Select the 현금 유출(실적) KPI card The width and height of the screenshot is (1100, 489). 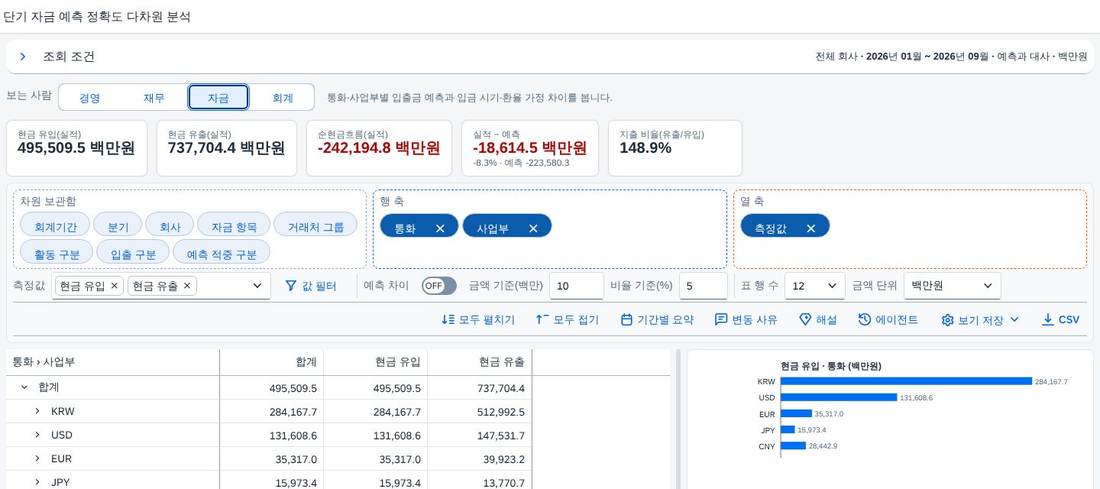point(227,148)
